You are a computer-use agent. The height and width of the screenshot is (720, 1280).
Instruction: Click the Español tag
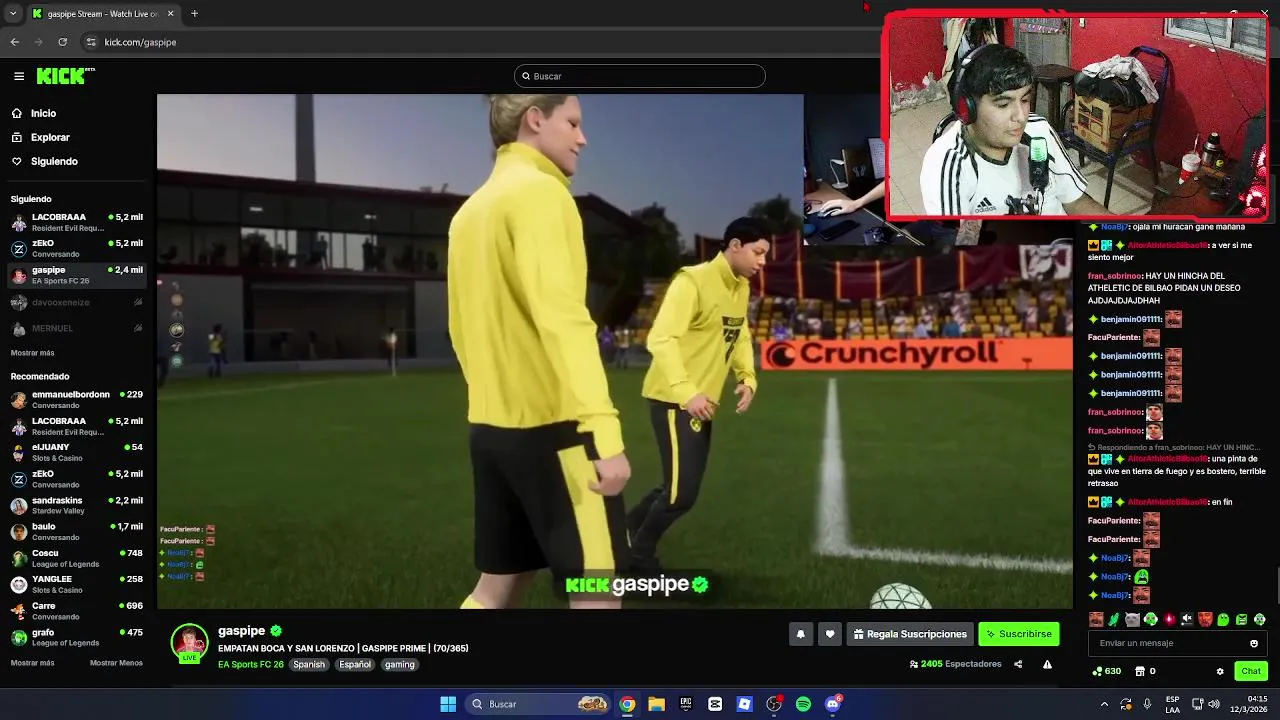point(355,664)
